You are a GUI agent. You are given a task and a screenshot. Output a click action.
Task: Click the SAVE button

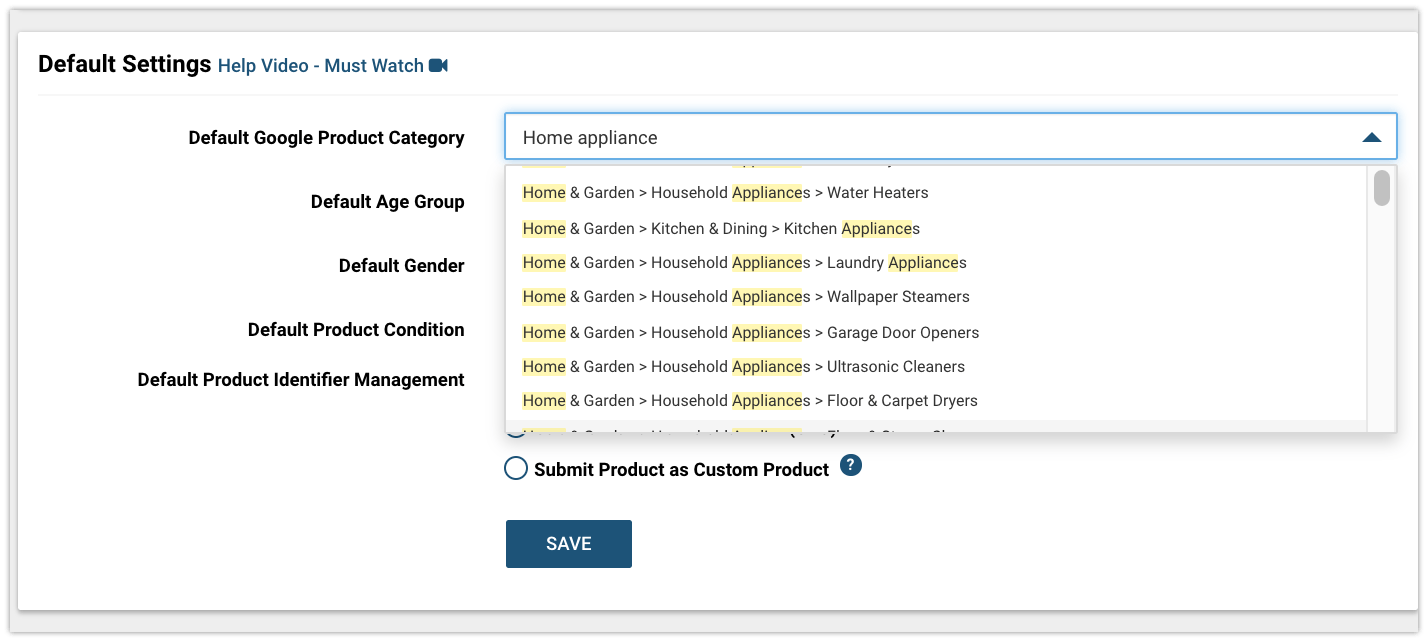569,544
